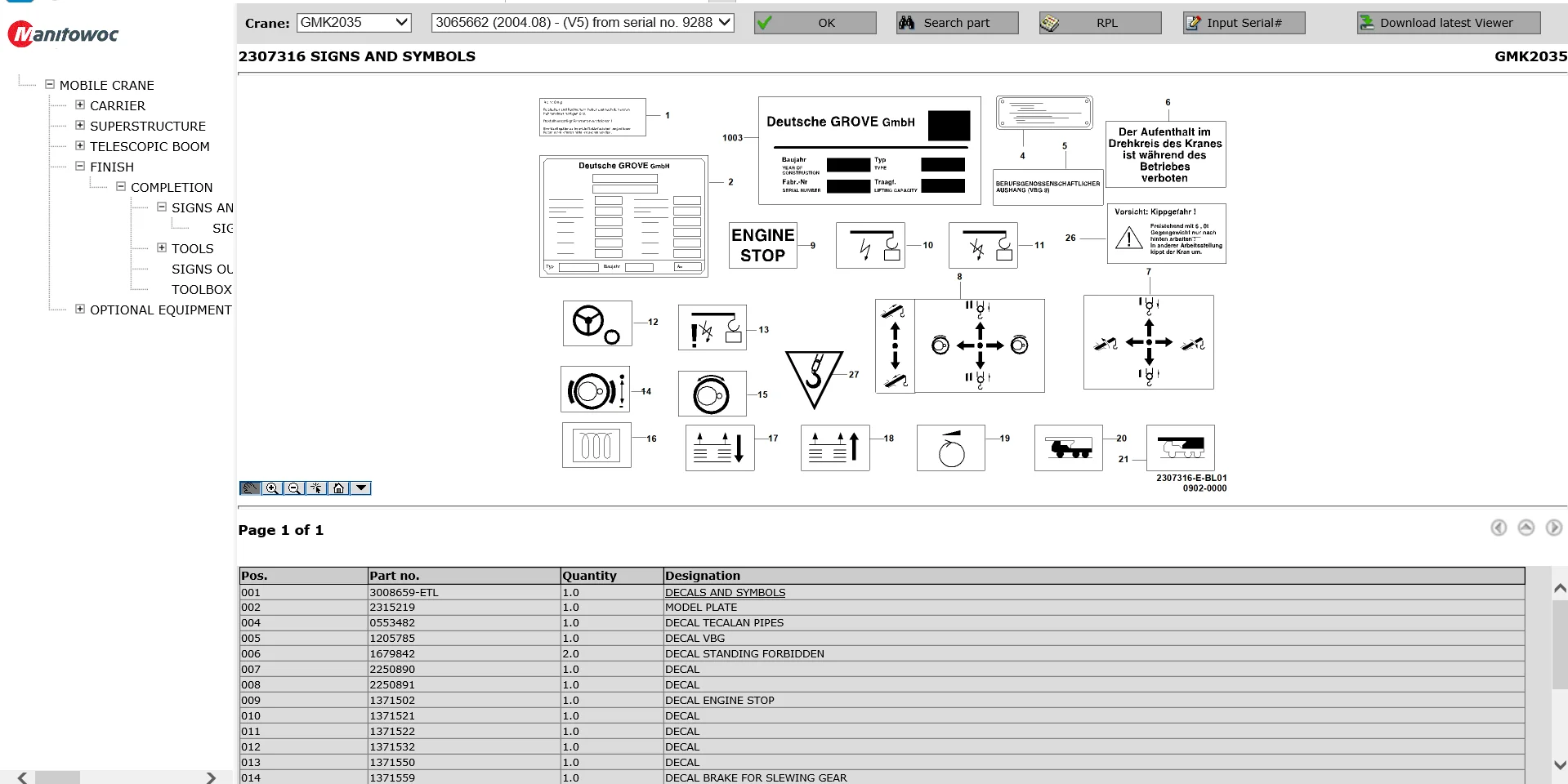Activate the pointer select tool
The width and height of the screenshot is (1568, 784).
coord(316,488)
